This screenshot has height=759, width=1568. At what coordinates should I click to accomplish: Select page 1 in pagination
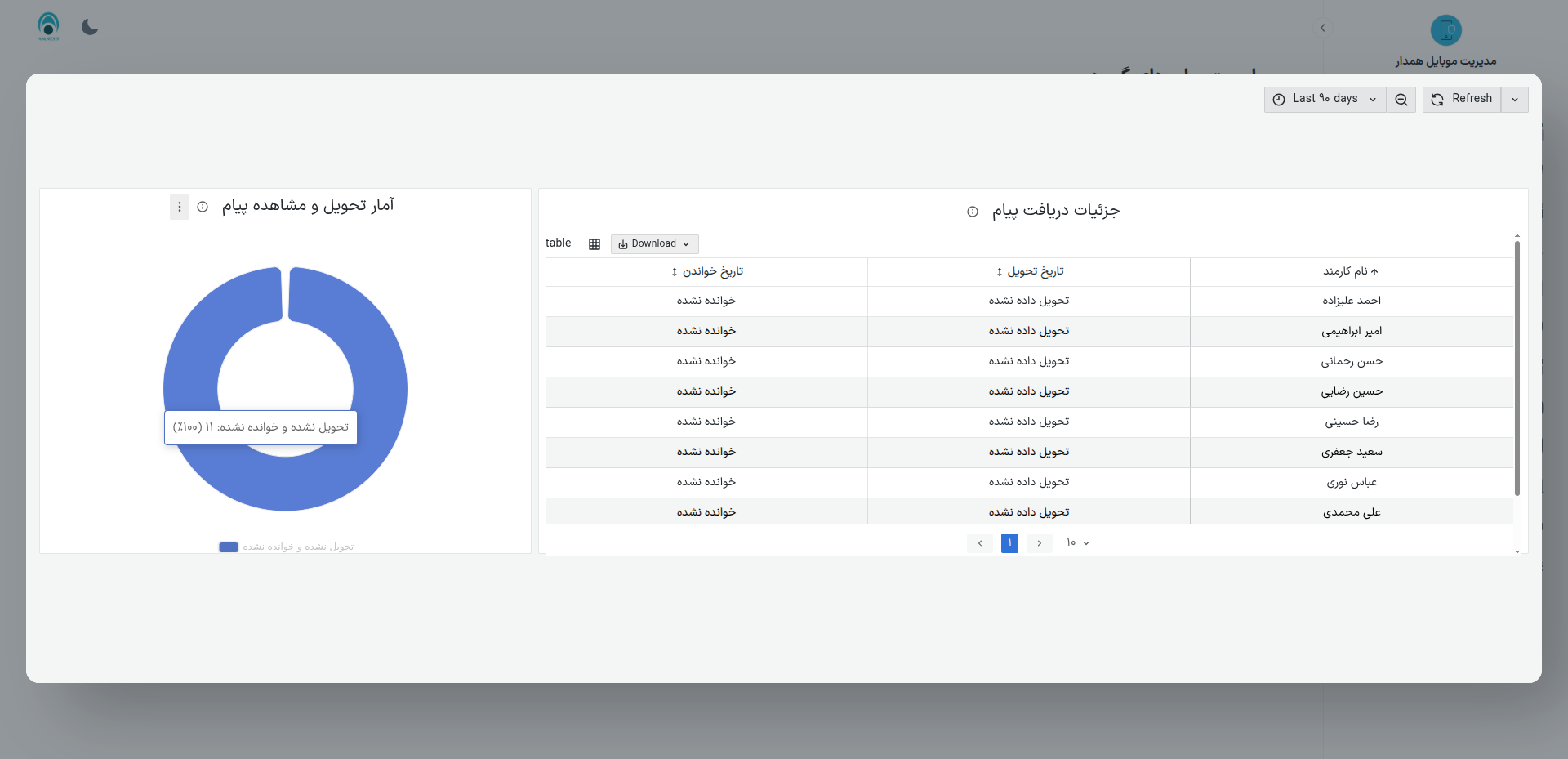[1009, 542]
